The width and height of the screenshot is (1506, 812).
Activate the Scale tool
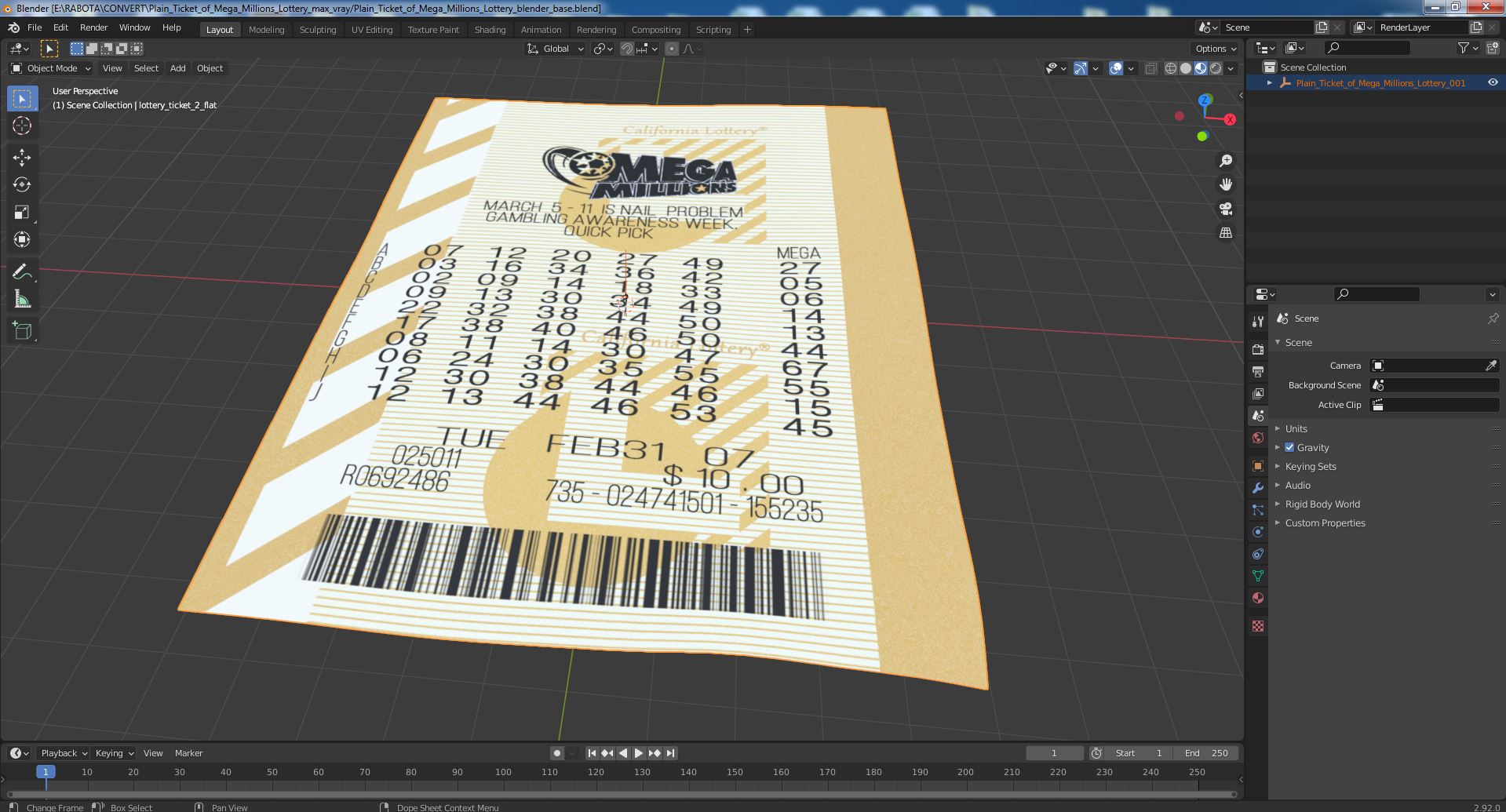(x=22, y=212)
